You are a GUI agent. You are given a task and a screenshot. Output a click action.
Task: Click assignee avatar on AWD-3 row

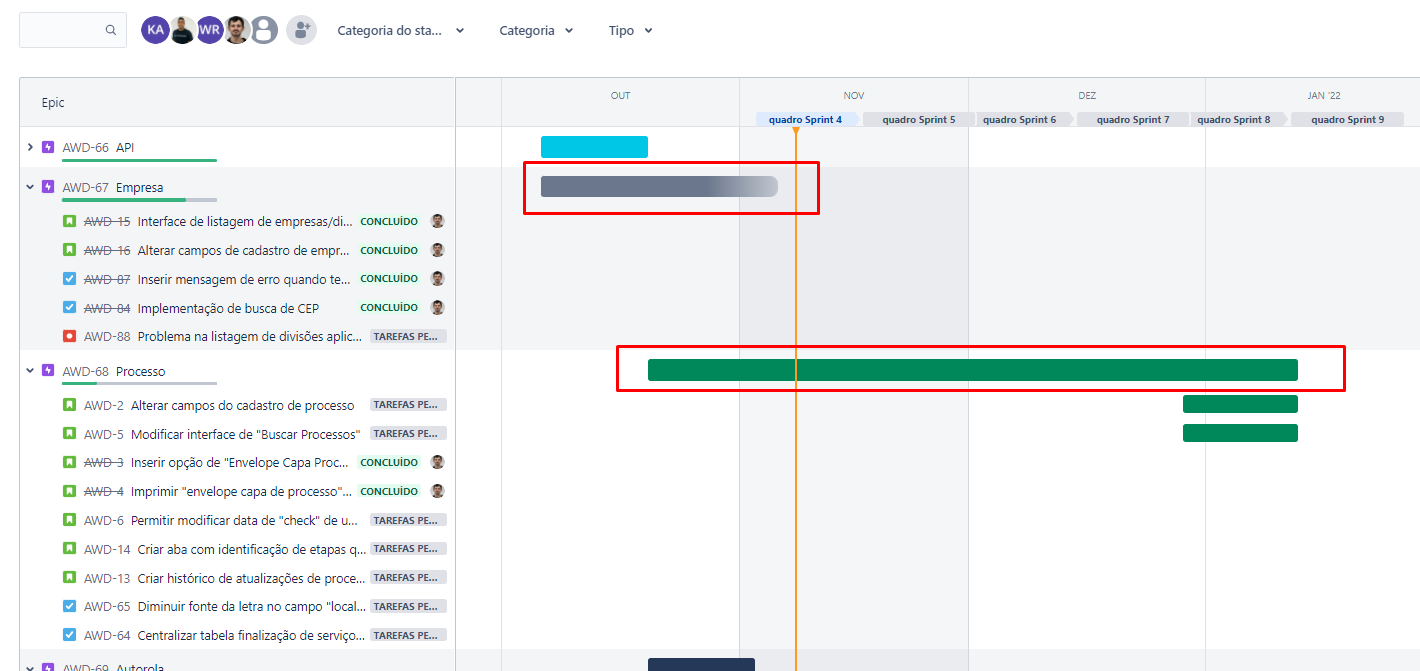(x=437, y=462)
